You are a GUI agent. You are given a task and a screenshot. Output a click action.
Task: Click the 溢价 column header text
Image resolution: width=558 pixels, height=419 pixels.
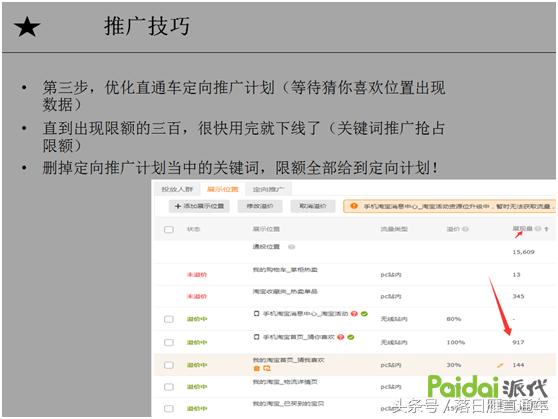(x=453, y=229)
